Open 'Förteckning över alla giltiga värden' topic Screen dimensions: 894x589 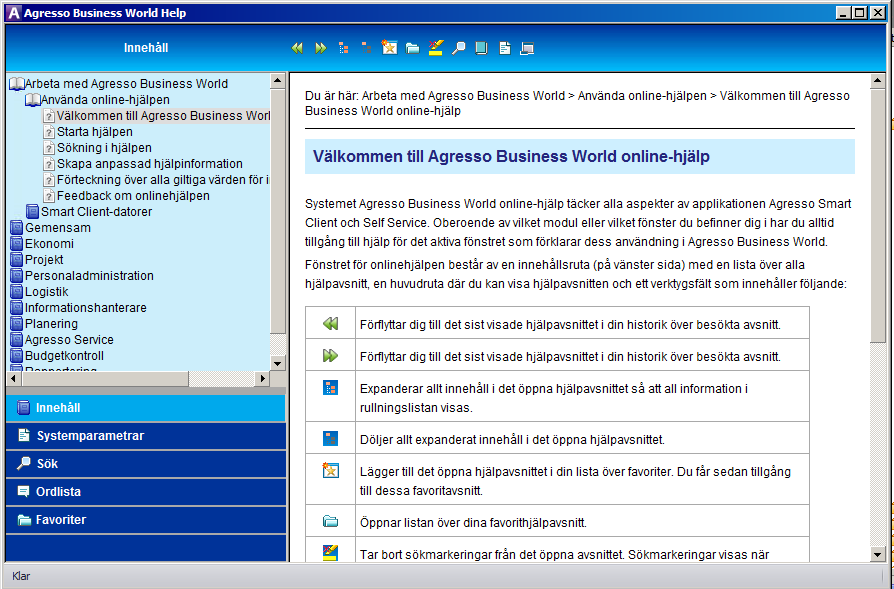pyautogui.click(x=163, y=180)
